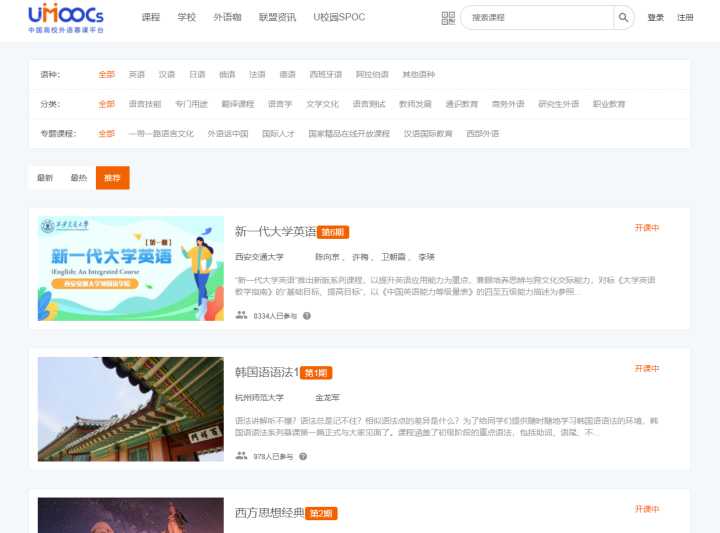Filter special courses by 外语讲中国
The width and height of the screenshot is (720, 533).
pos(228,134)
